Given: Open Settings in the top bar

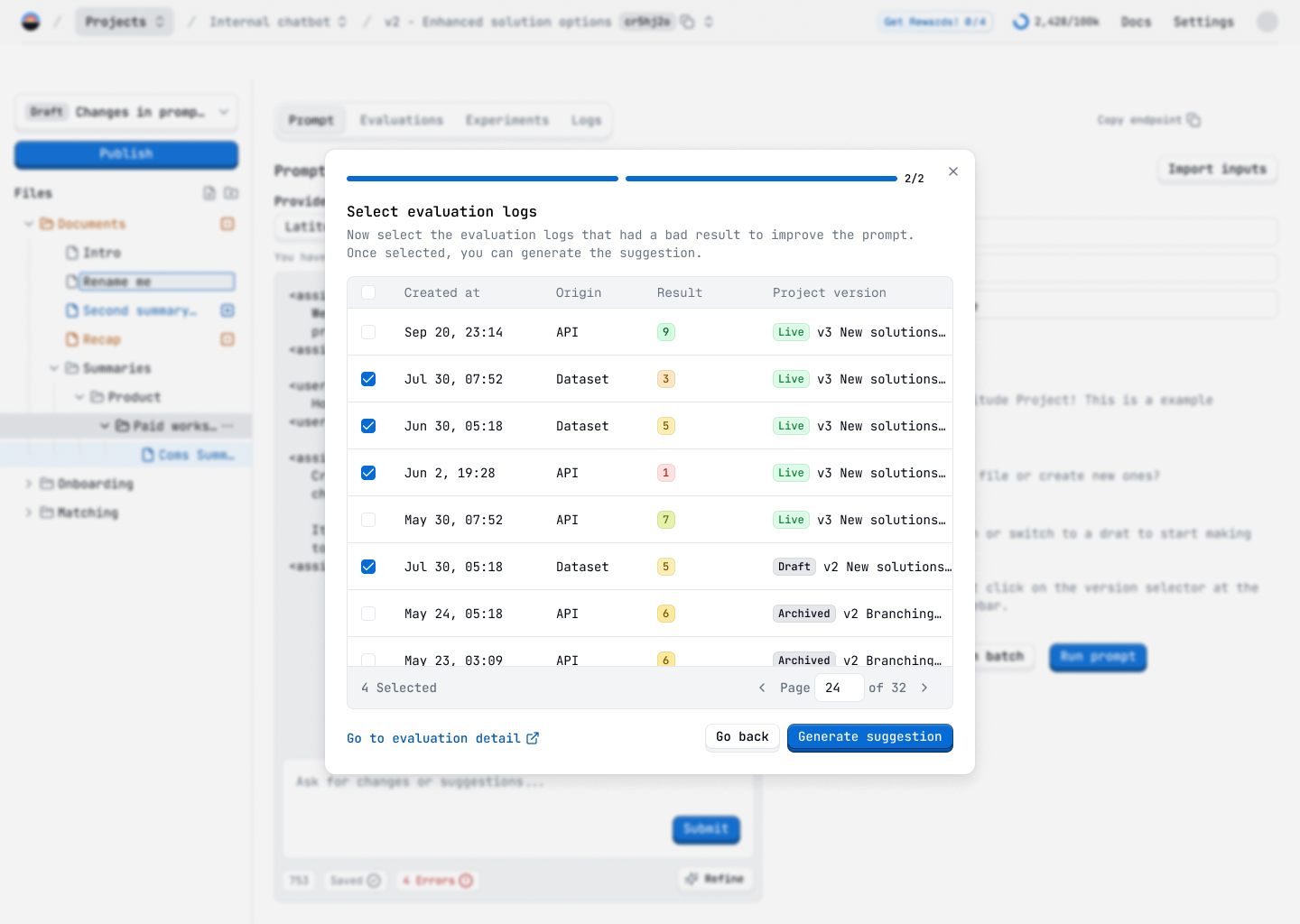Looking at the screenshot, I should coord(1203,22).
